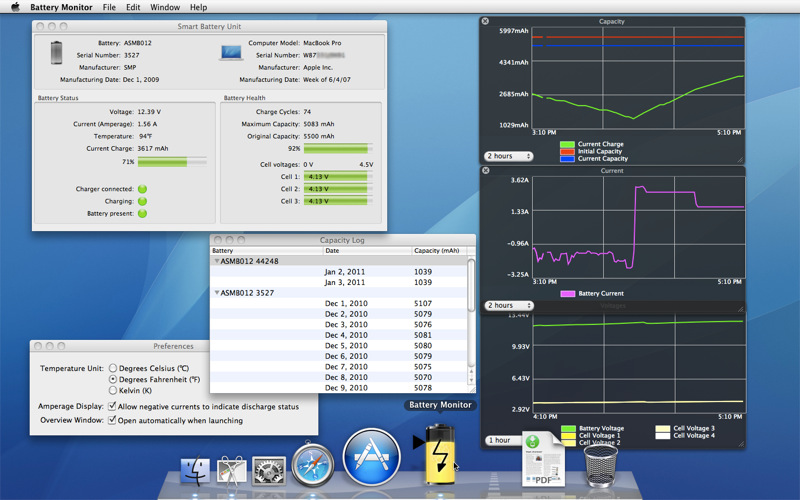Click the Cell Voltage 3 legend swatch
This screenshot has width=800, height=500.
(x=662, y=429)
